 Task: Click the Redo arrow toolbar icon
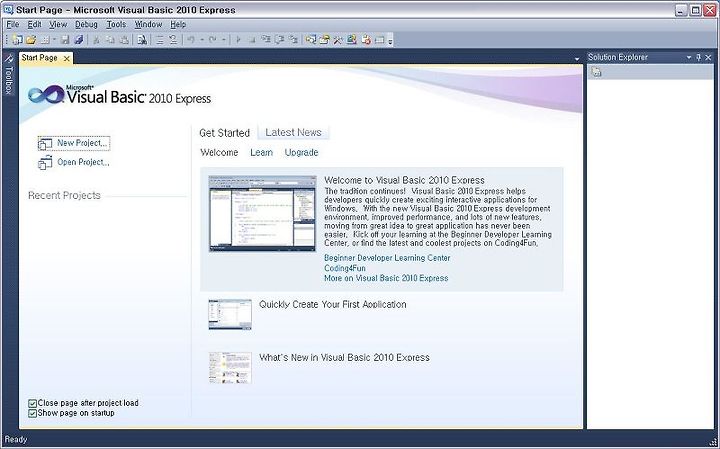click(213, 40)
